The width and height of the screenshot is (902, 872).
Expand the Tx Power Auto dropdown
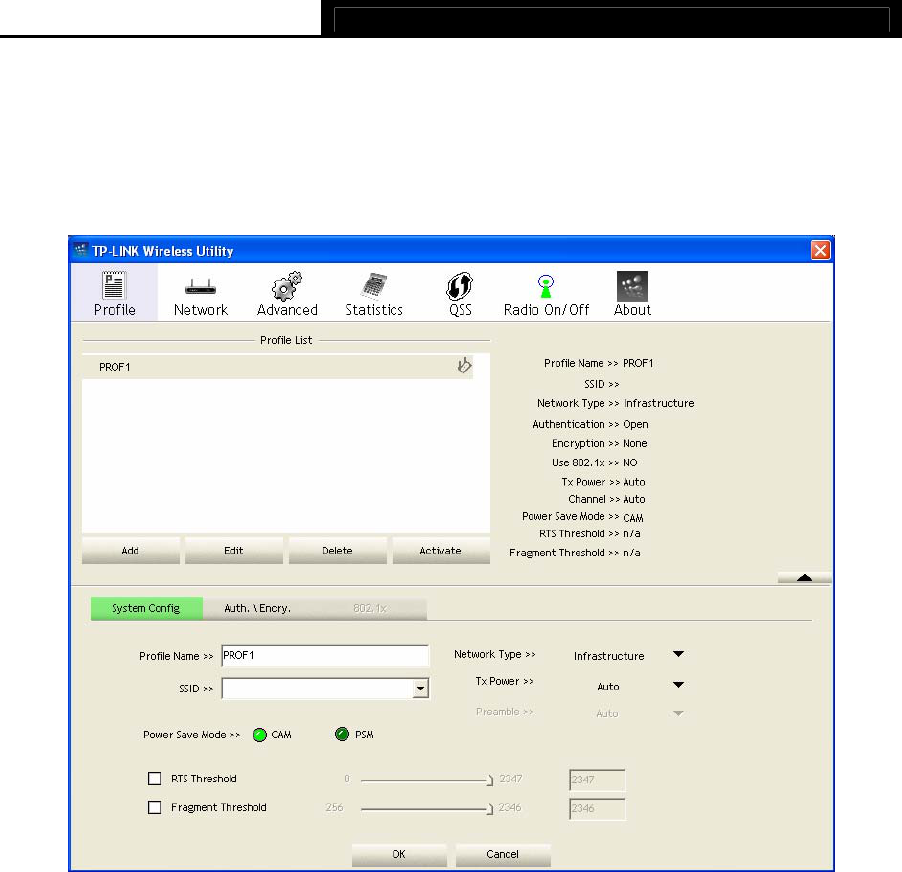pos(678,684)
